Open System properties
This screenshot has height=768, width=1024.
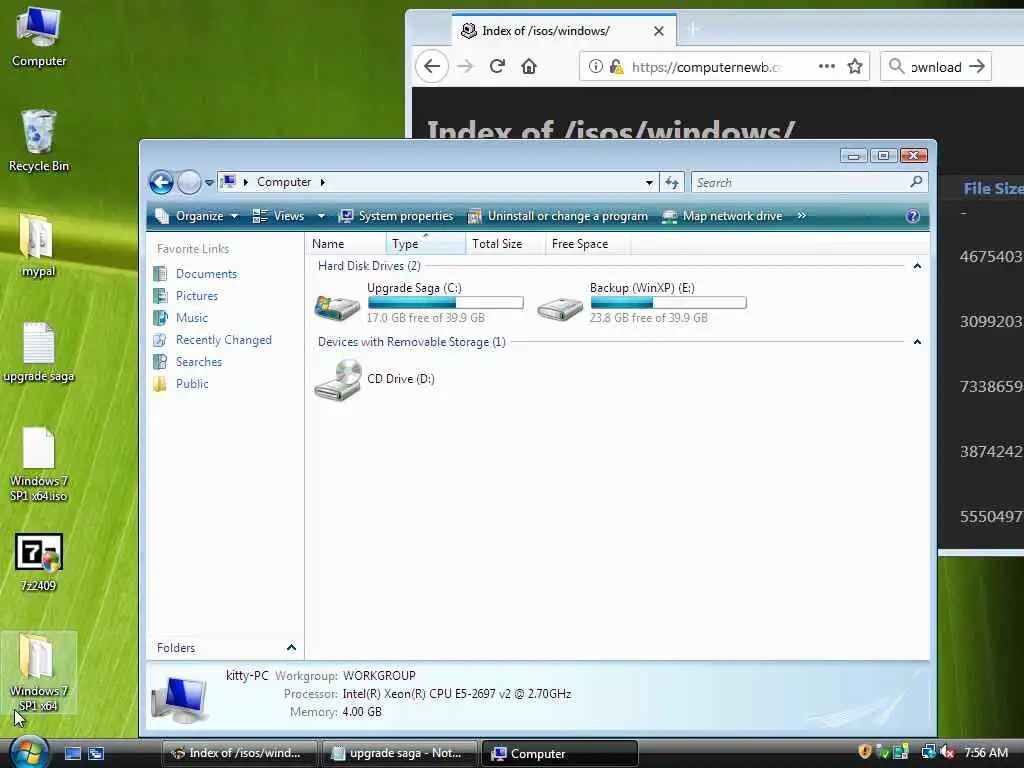pos(396,216)
